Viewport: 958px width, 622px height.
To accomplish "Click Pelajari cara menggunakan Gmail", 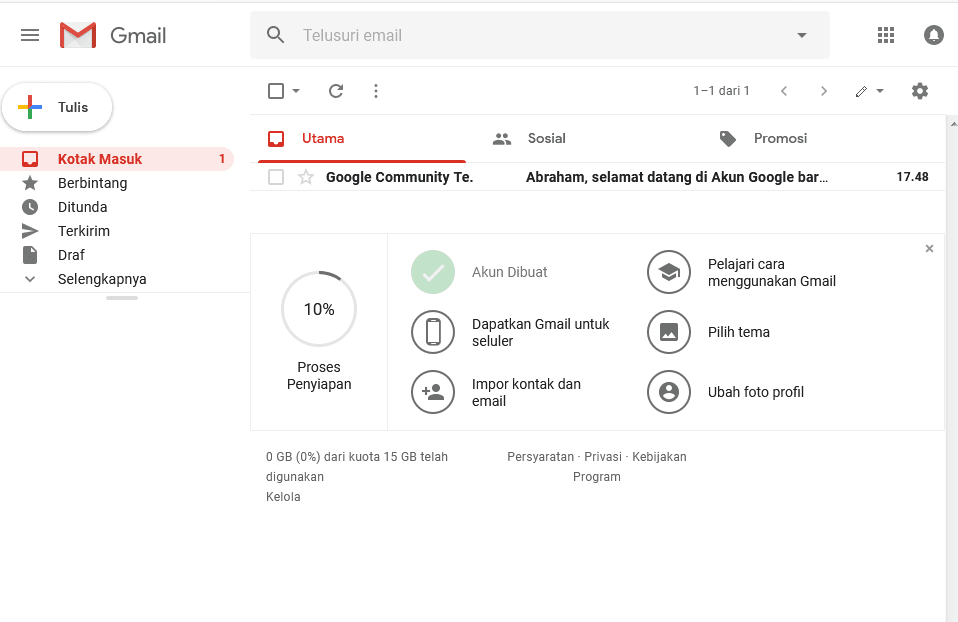I will 772,273.
